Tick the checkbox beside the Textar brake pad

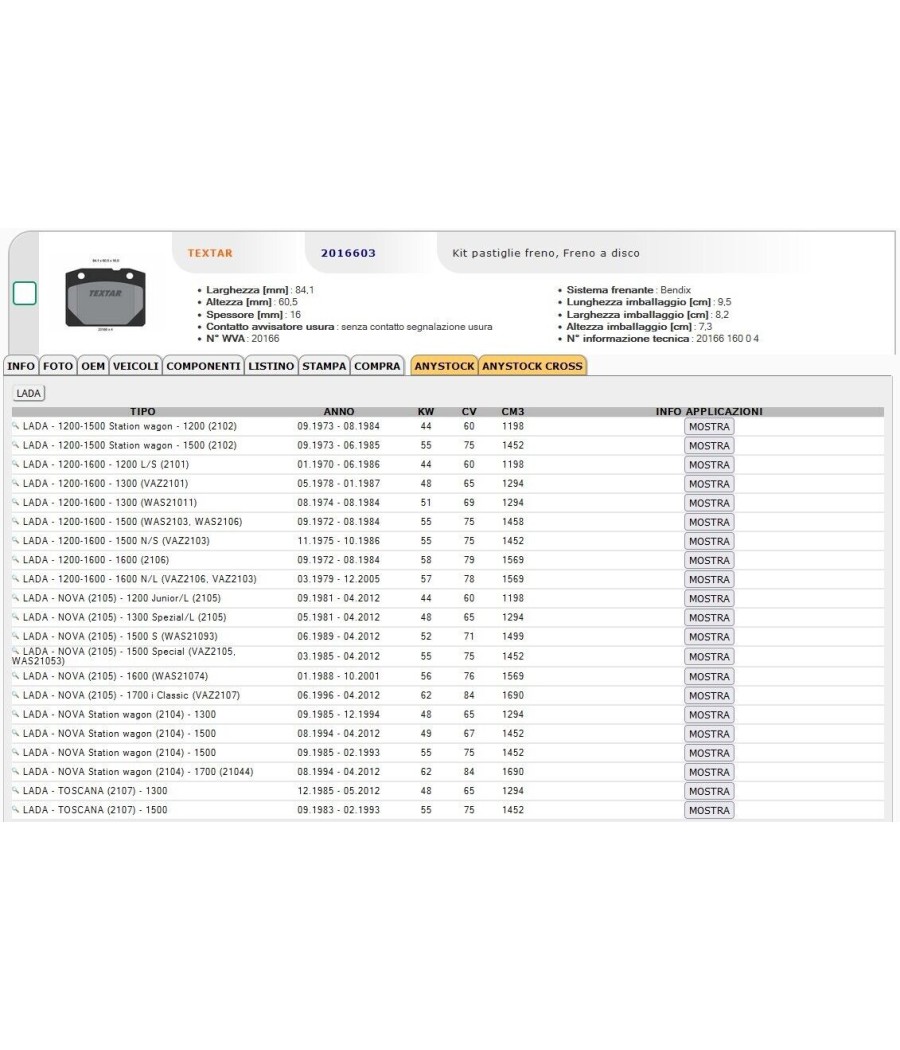tap(25, 293)
